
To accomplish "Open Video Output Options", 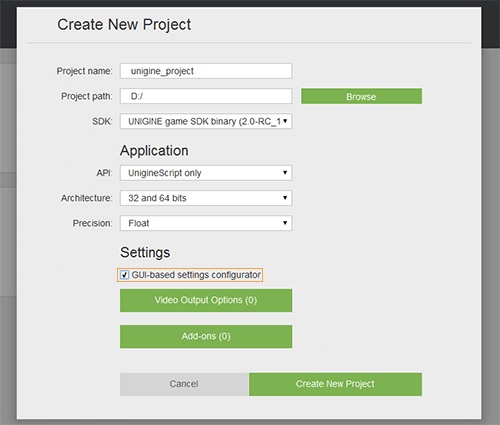I will [x=206, y=300].
